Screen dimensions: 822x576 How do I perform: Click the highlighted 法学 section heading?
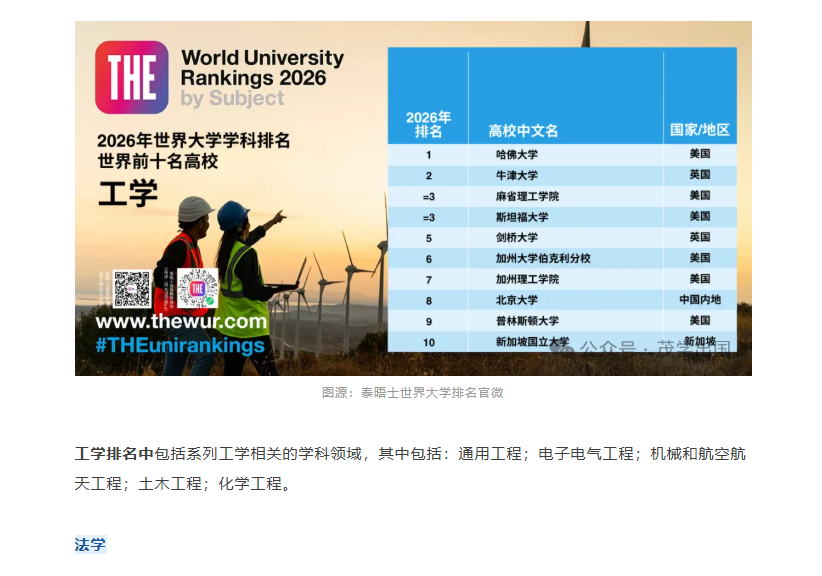click(90, 545)
